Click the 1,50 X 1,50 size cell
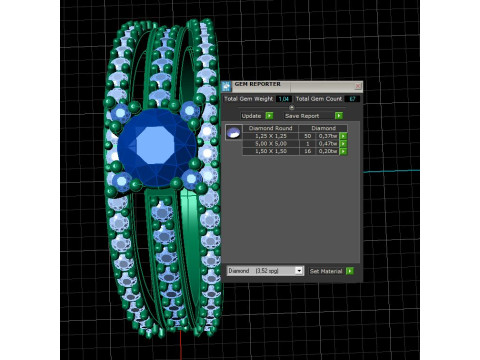Screen dimensions: 480x360 pos(270,151)
